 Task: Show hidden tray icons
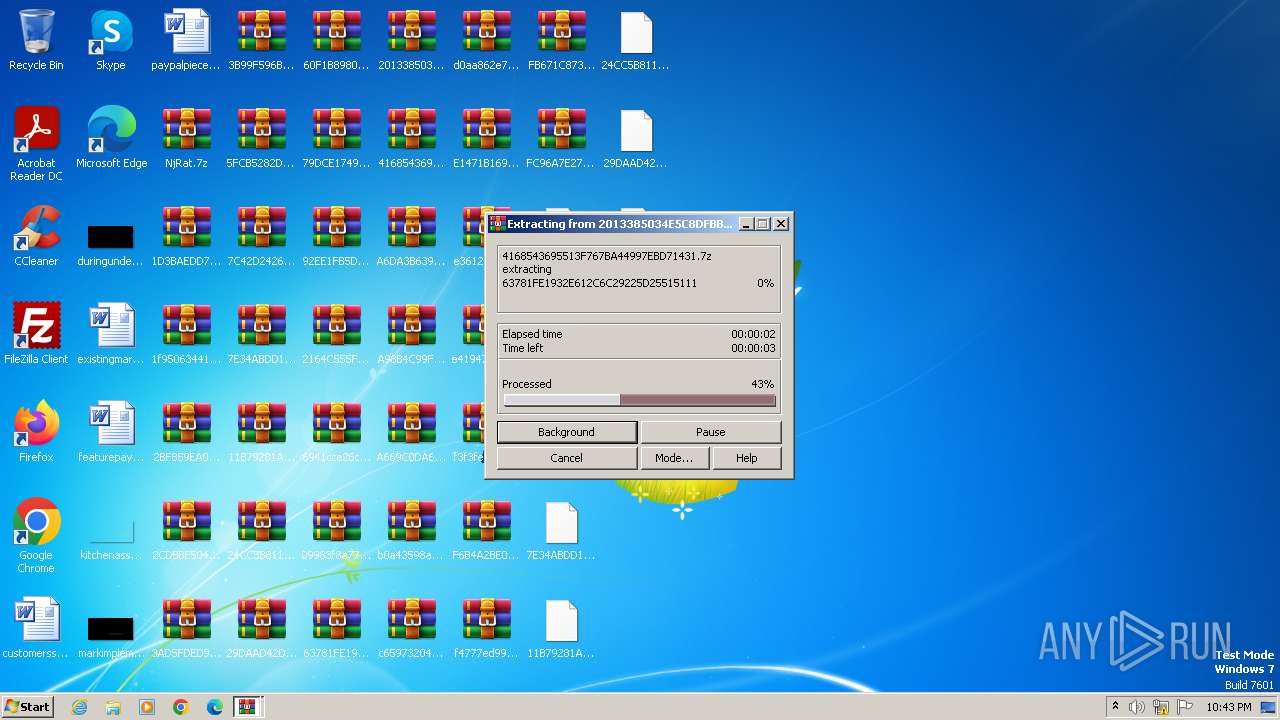(1115, 707)
